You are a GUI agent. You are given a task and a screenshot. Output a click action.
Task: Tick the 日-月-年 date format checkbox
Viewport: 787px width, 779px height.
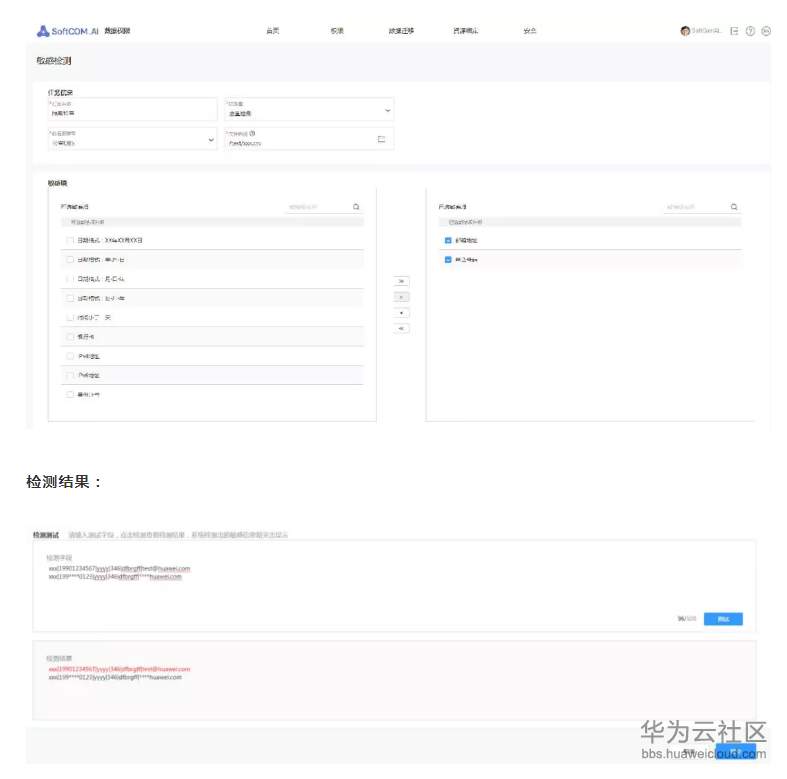coord(70,298)
